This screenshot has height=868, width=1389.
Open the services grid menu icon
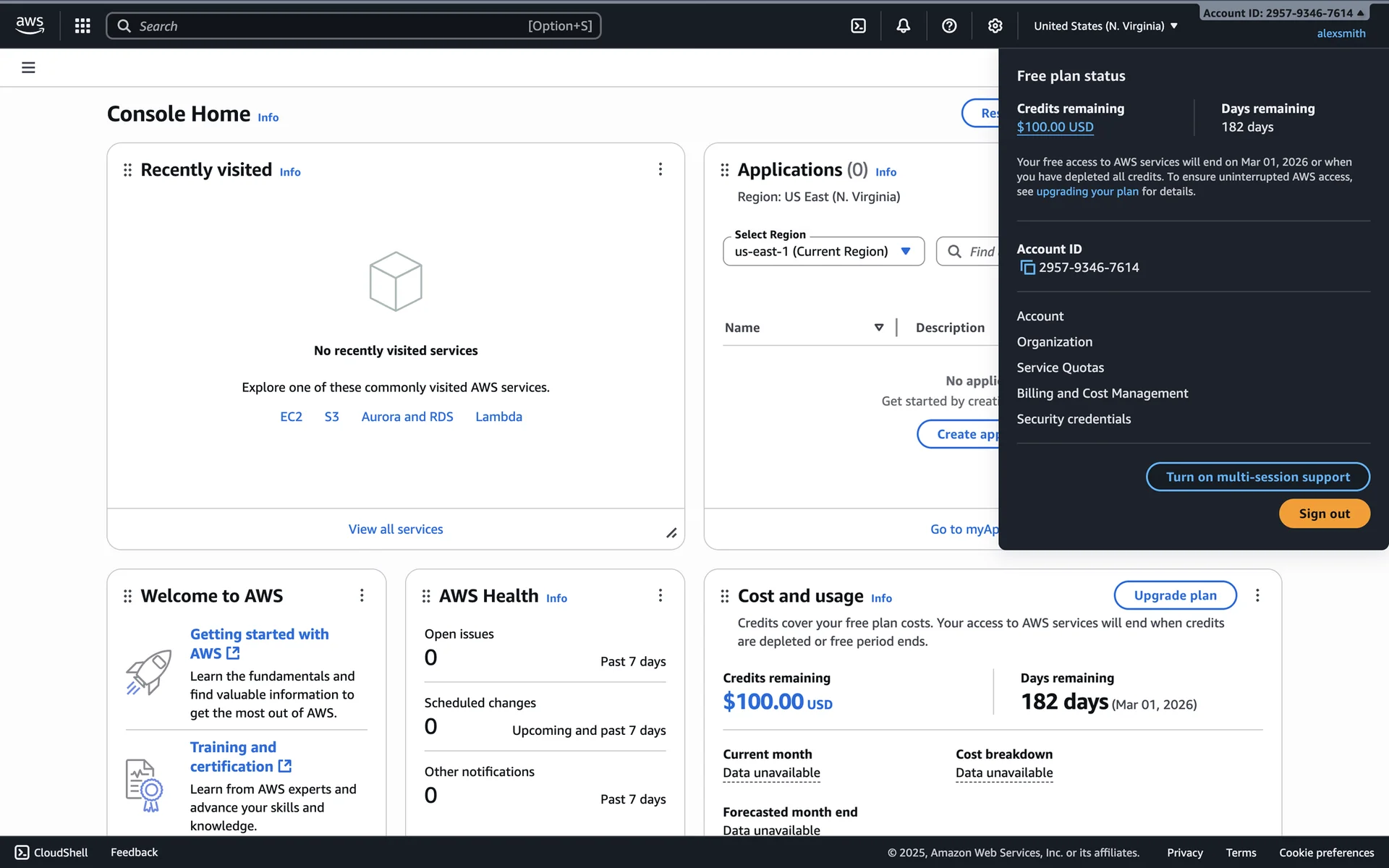point(82,26)
